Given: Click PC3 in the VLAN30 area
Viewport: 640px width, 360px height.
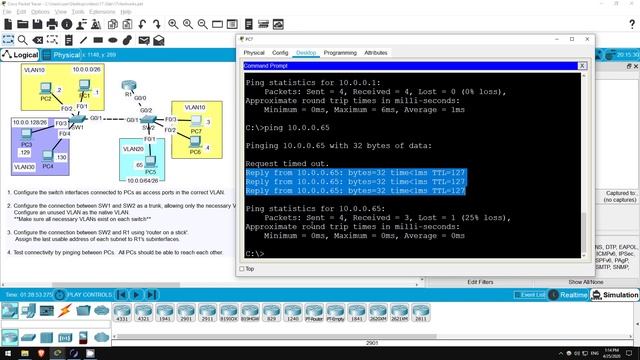Looking at the screenshot, I should tap(26, 134).
